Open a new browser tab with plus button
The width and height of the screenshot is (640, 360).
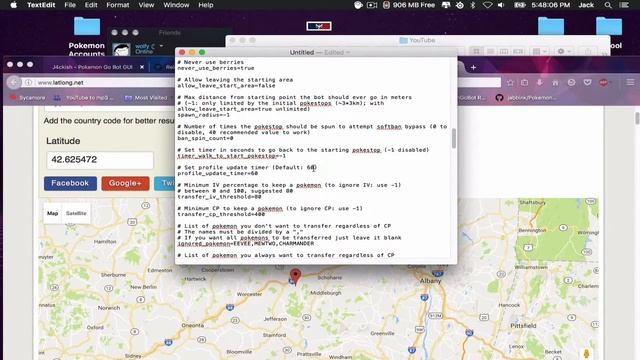pyautogui.click(x=473, y=67)
